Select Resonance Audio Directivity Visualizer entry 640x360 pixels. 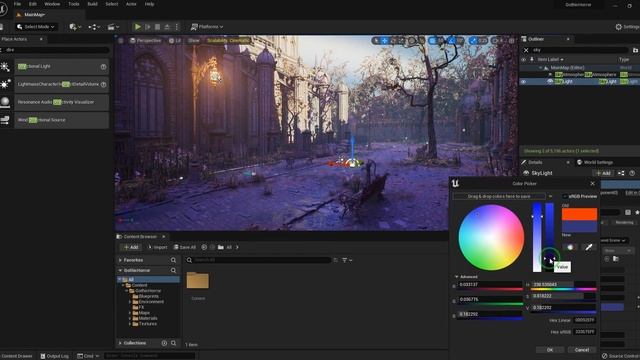tap(61, 102)
